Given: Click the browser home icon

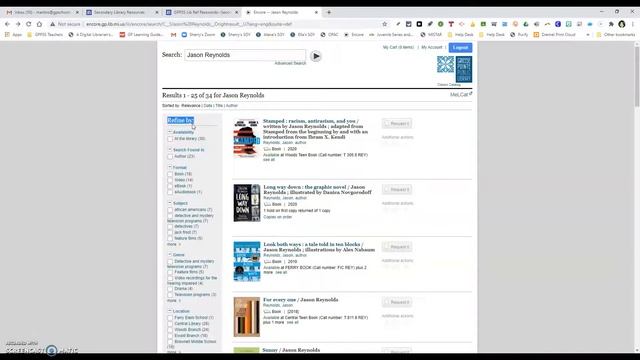Looking at the screenshot, I should point(39,24).
